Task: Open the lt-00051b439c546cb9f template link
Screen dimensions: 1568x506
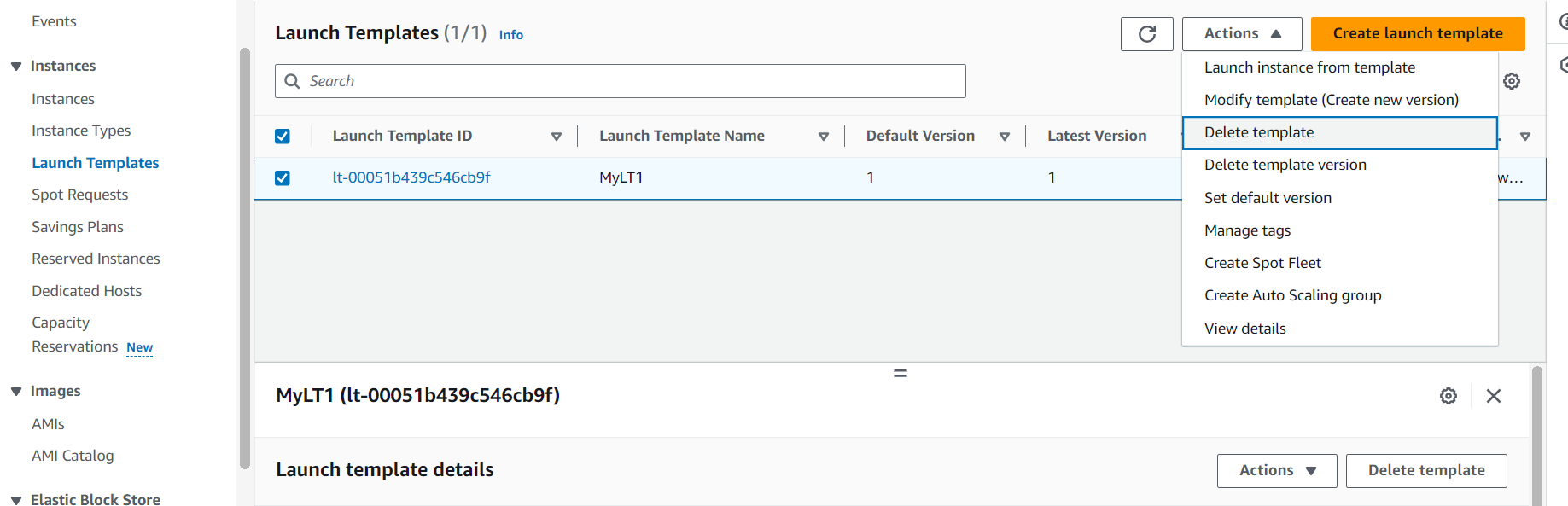Action: click(x=411, y=177)
